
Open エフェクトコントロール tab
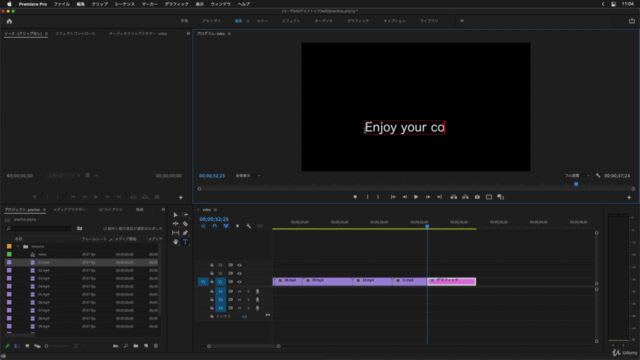tap(76, 33)
